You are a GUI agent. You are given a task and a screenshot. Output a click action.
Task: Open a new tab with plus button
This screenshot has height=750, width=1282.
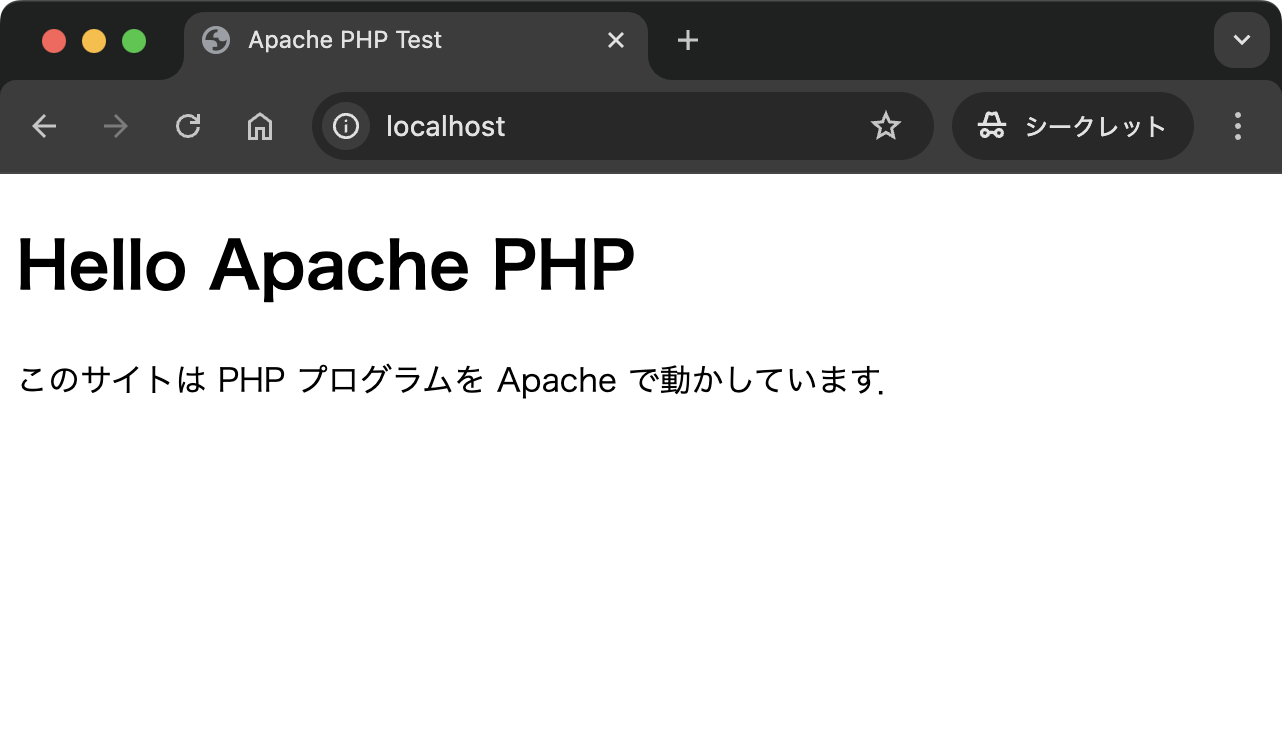(688, 40)
